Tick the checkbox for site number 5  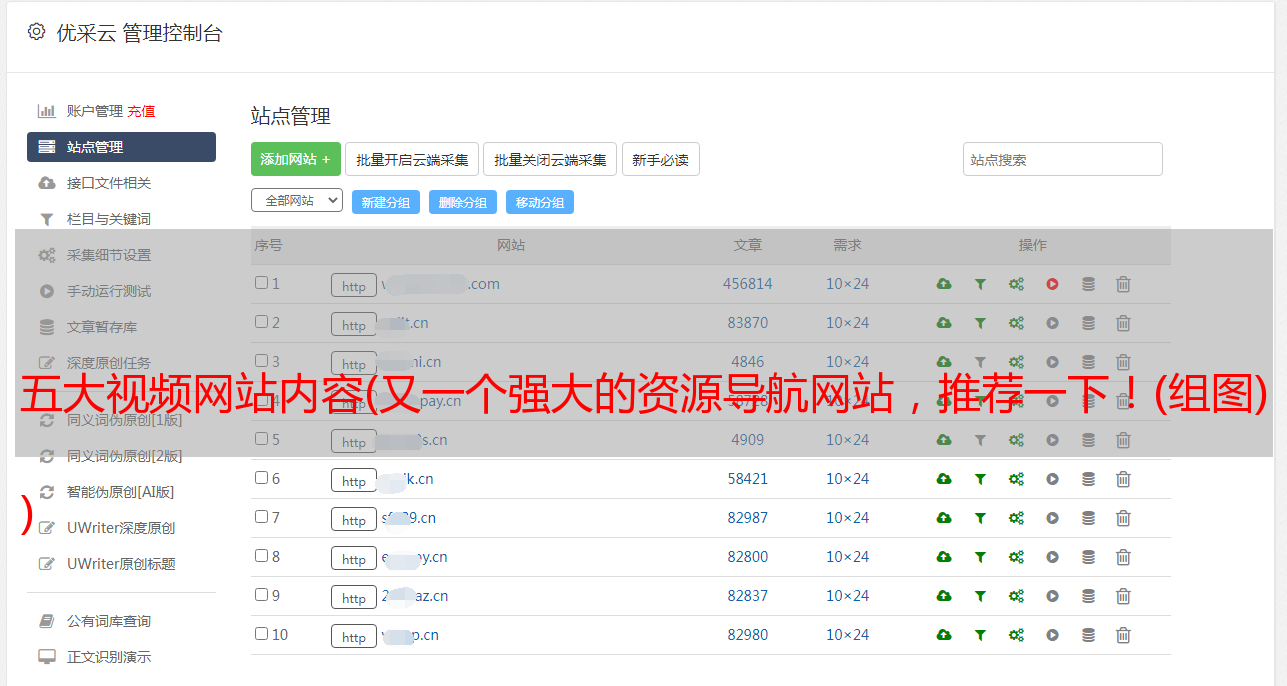coord(261,439)
